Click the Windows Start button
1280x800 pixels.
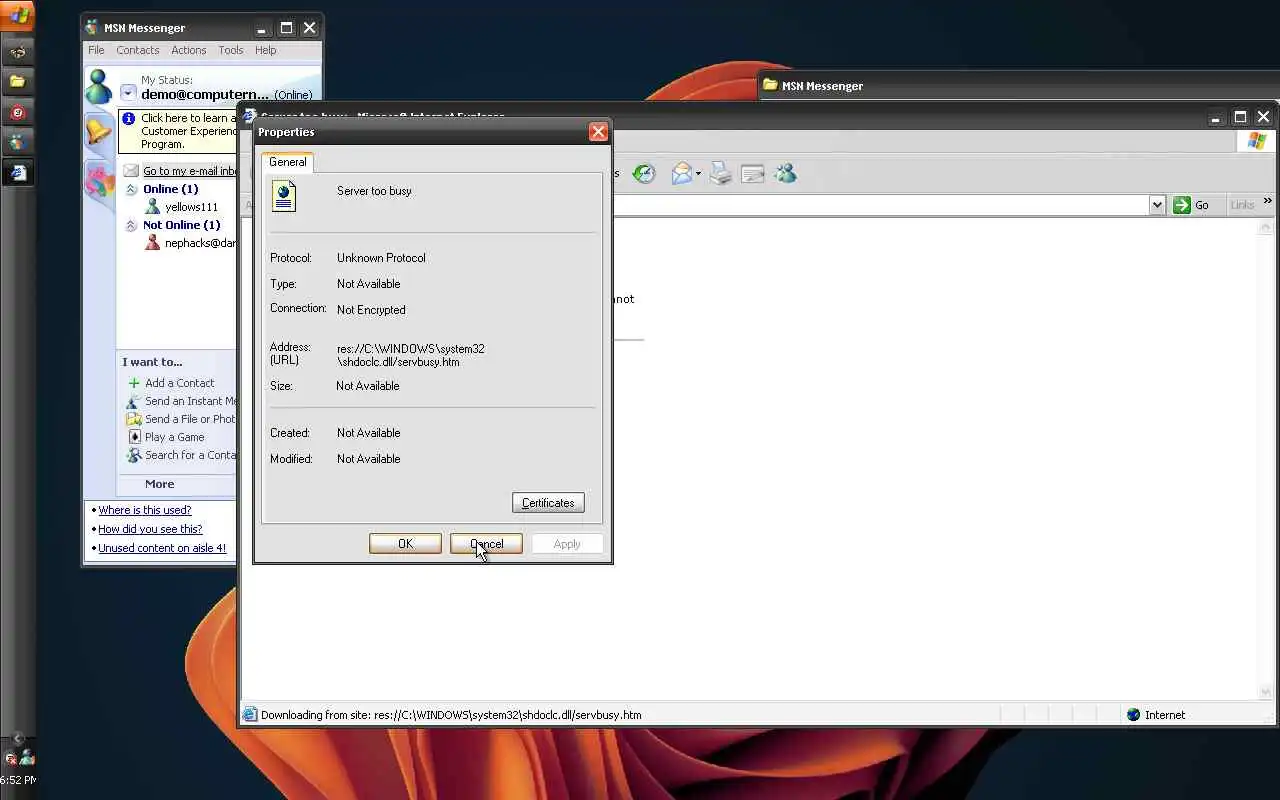click(x=18, y=15)
